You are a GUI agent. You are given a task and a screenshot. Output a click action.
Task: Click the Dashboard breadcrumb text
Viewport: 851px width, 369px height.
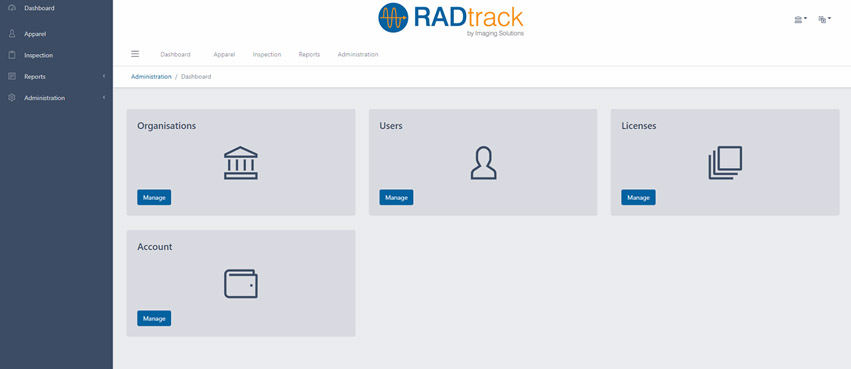coord(196,77)
